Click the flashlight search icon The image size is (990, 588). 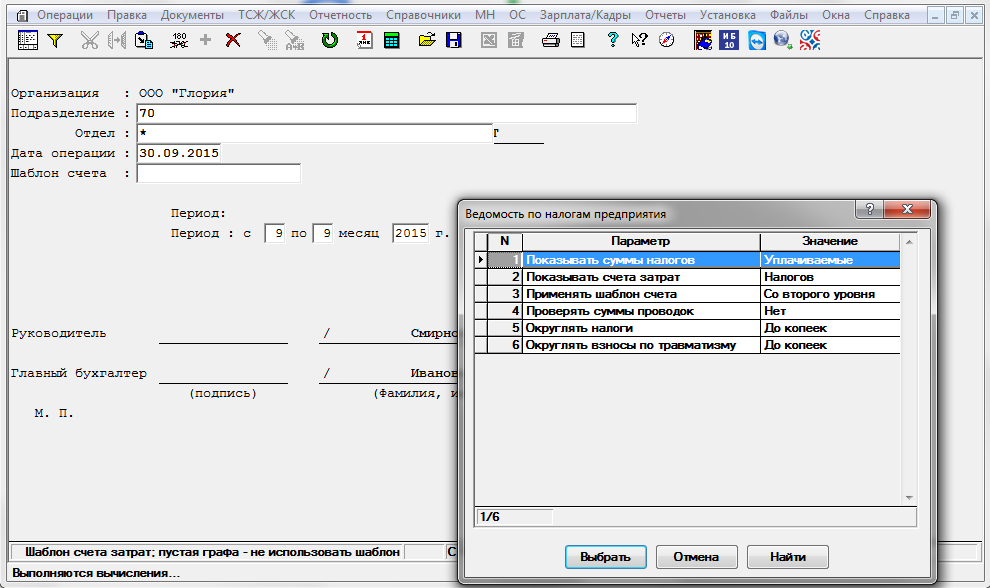click(267, 40)
